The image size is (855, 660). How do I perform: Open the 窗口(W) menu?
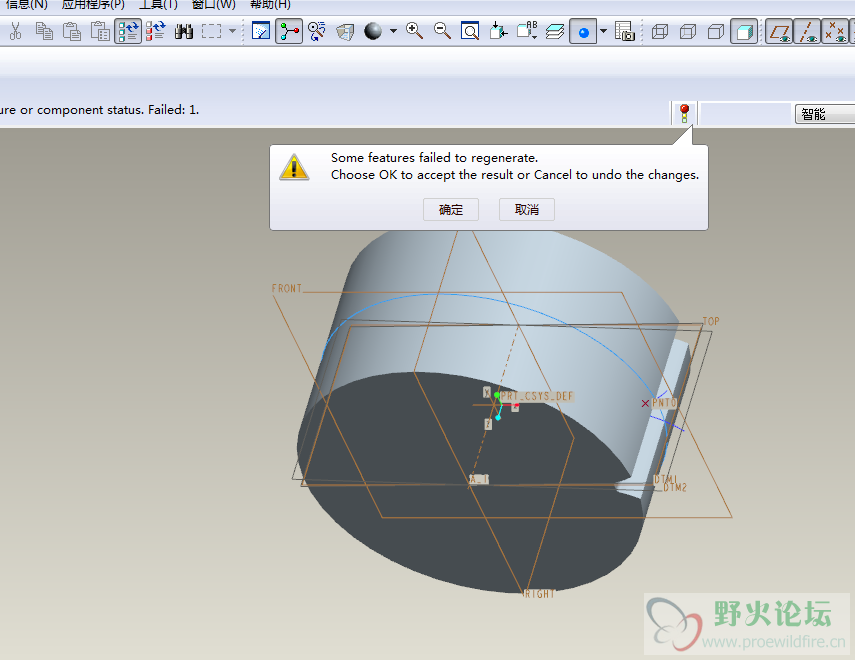point(214,5)
